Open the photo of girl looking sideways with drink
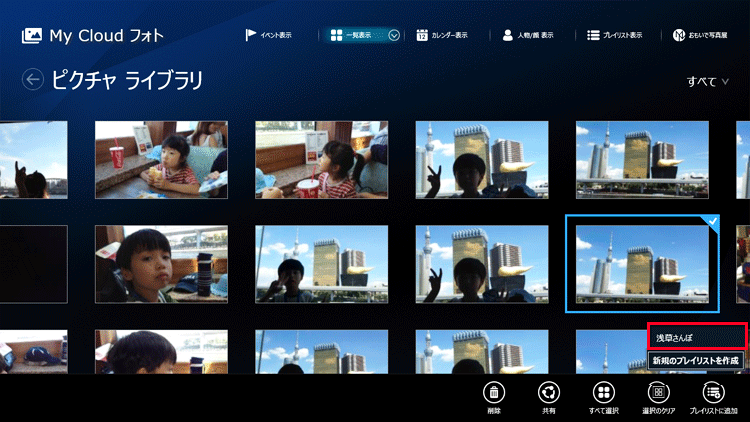750x422 pixels. (x=321, y=160)
